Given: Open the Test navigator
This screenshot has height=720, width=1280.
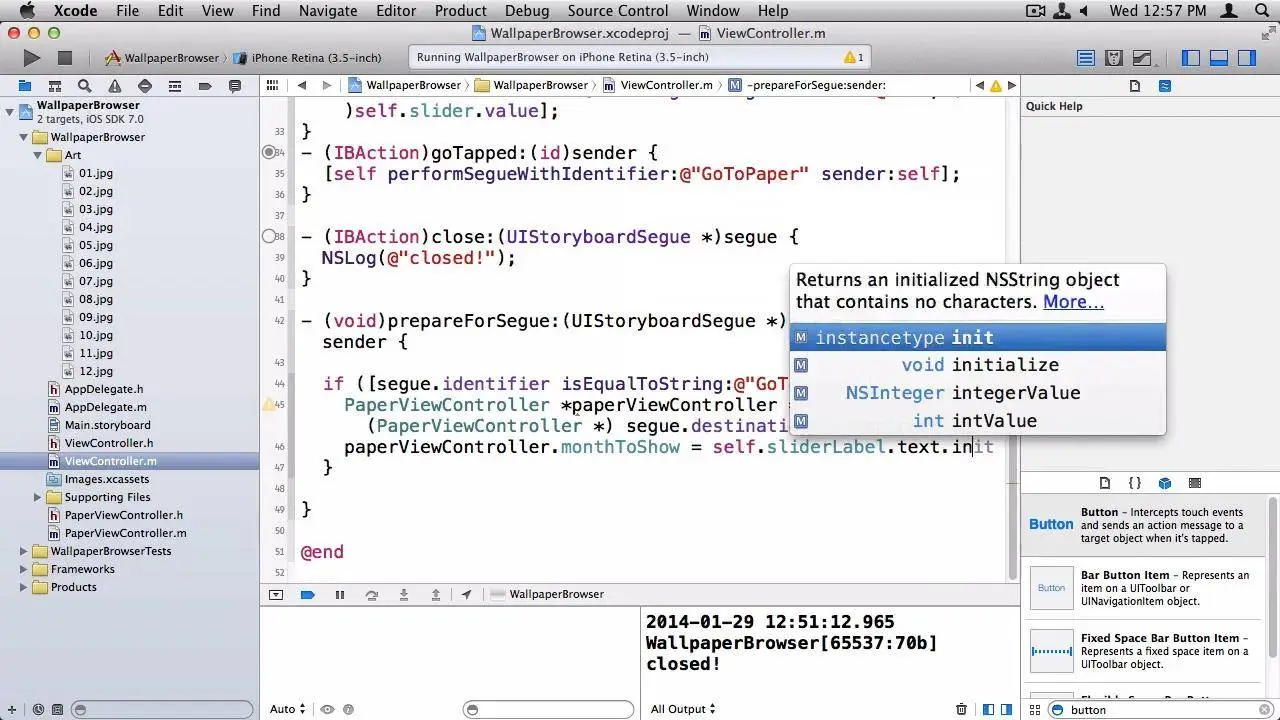Looking at the screenshot, I should tap(145, 86).
